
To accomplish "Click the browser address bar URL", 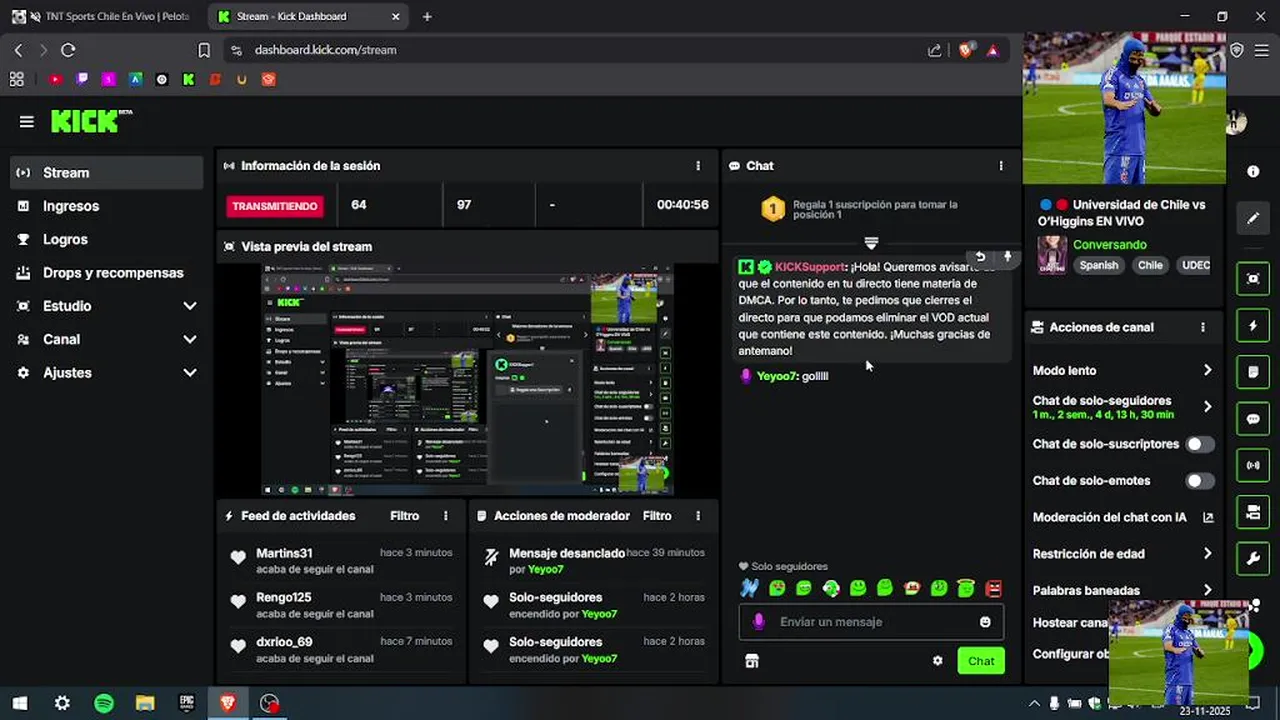I will [325, 50].
